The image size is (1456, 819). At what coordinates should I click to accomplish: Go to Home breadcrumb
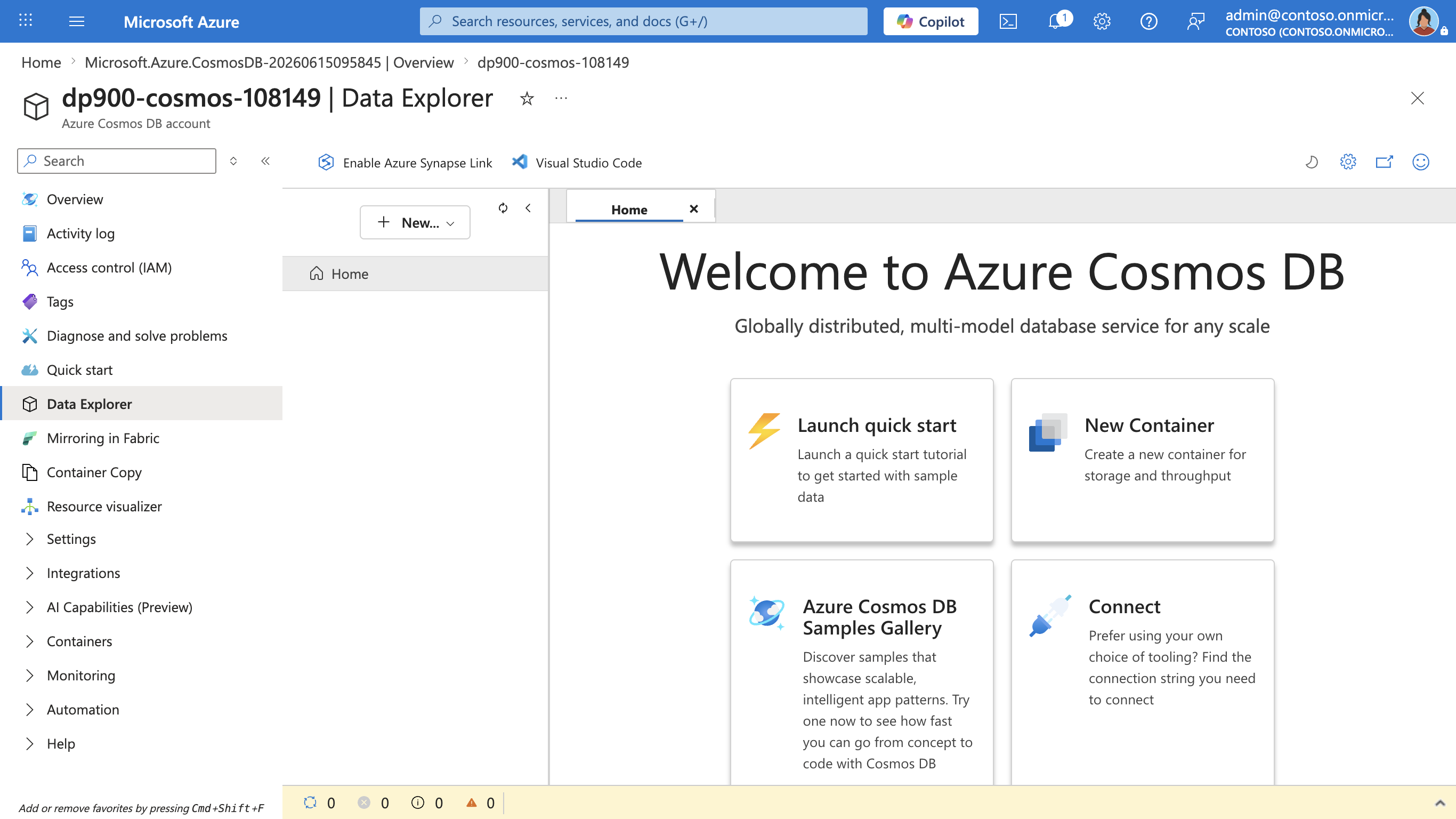tap(41, 62)
